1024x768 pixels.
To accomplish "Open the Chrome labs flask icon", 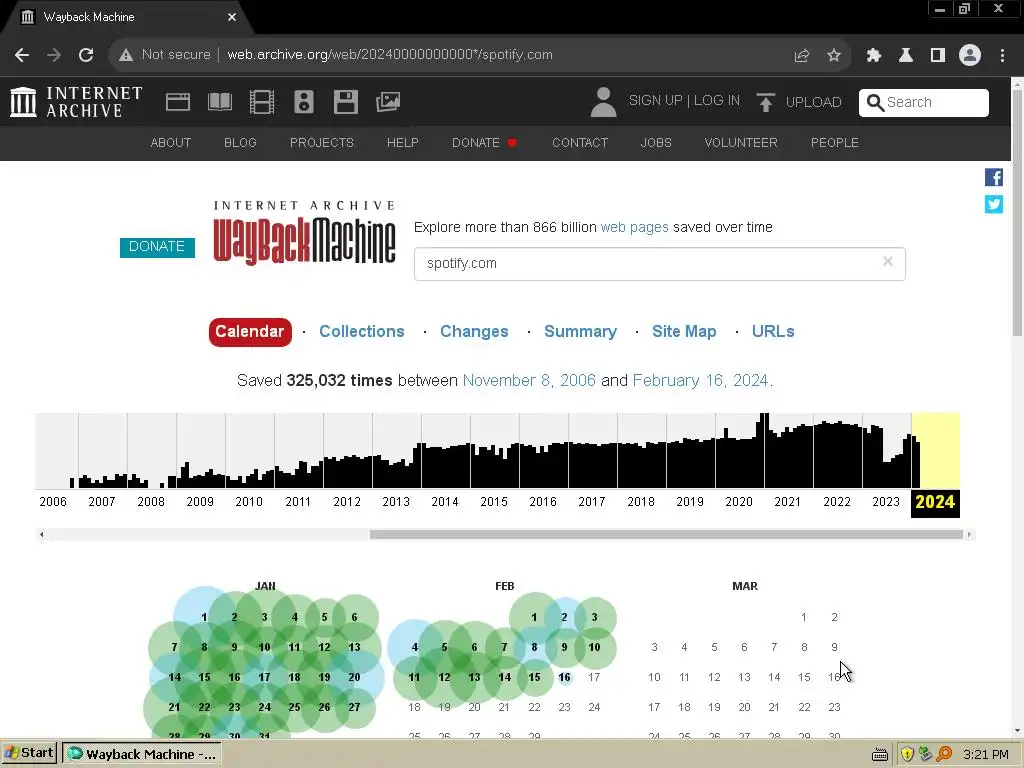I will tap(906, 56).
